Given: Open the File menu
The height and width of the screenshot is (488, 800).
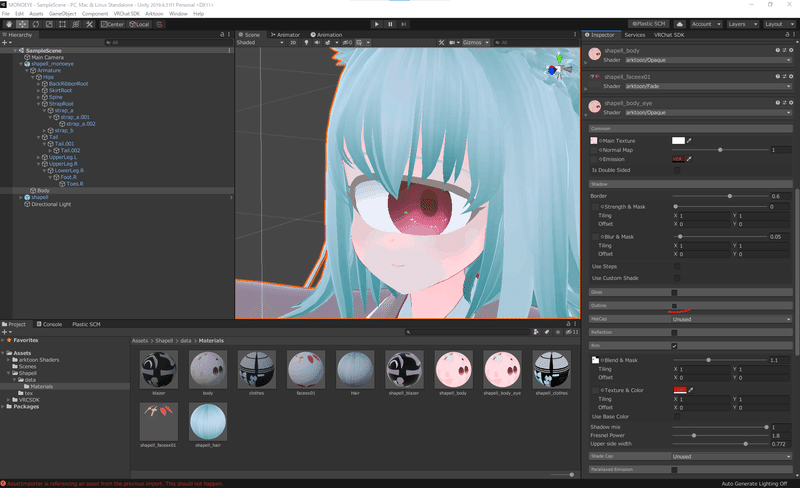Looking at the screenshot, I should pyautogui.click(x=6, y=14).
